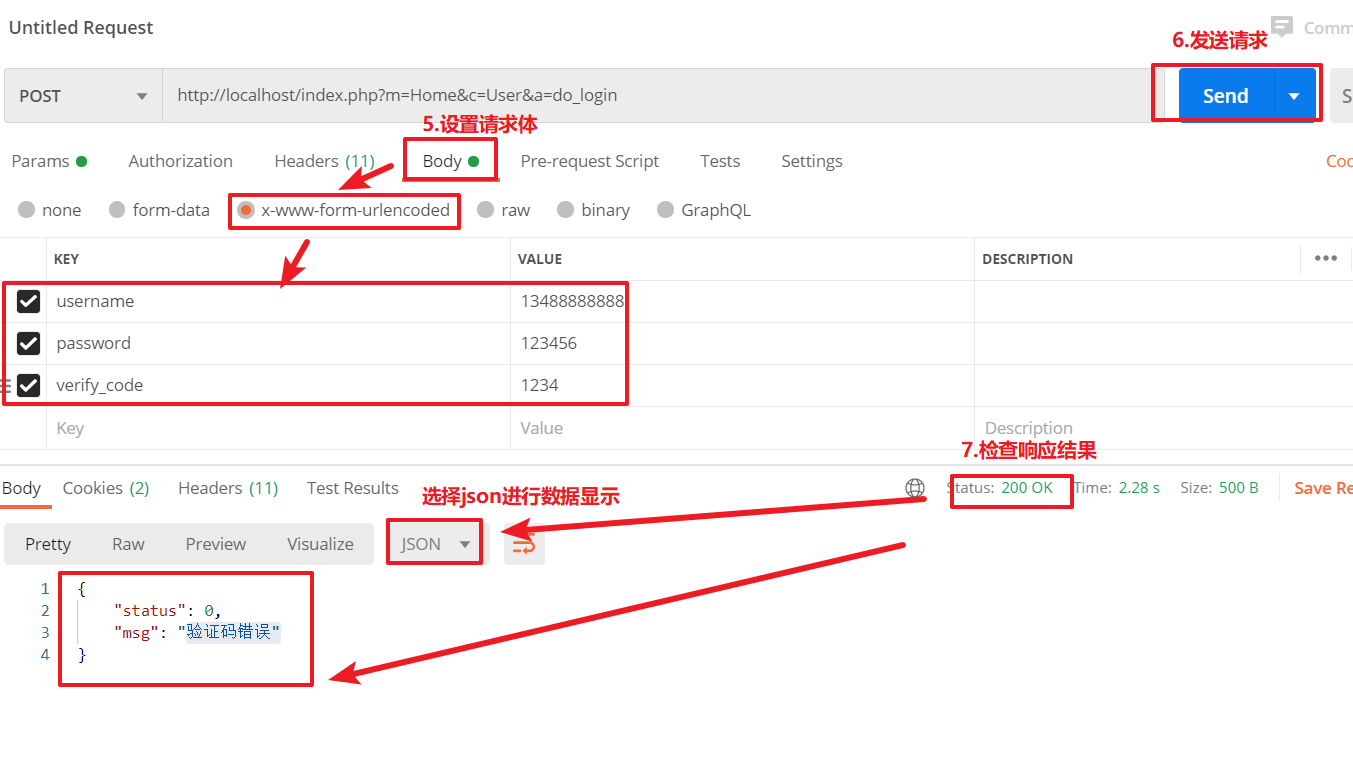The width and height of the screenshot is (1353, 757).
Task: Click the empty Description placeholder field
Action: (1164, 428)
